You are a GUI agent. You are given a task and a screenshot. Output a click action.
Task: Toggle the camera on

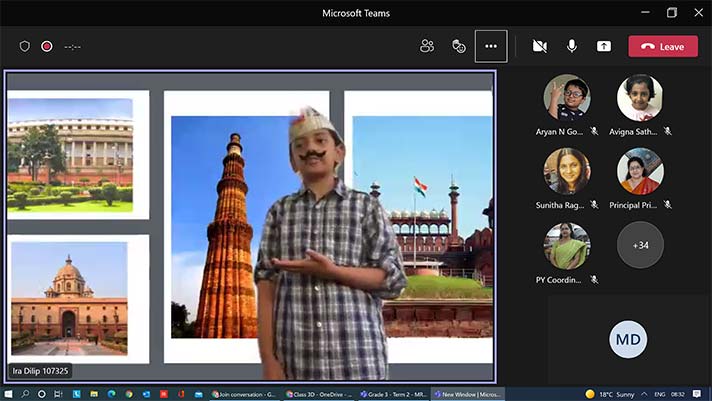coord(540,46)
